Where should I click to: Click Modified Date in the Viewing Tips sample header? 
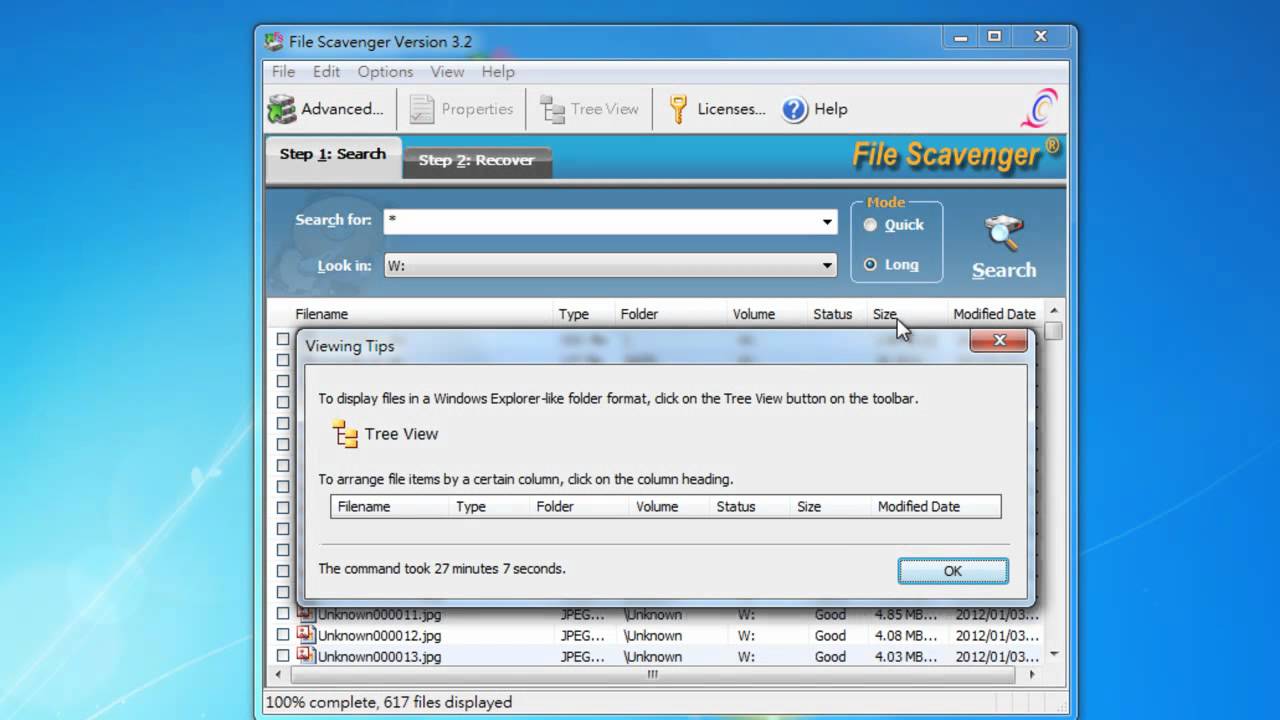click(919, 507)
